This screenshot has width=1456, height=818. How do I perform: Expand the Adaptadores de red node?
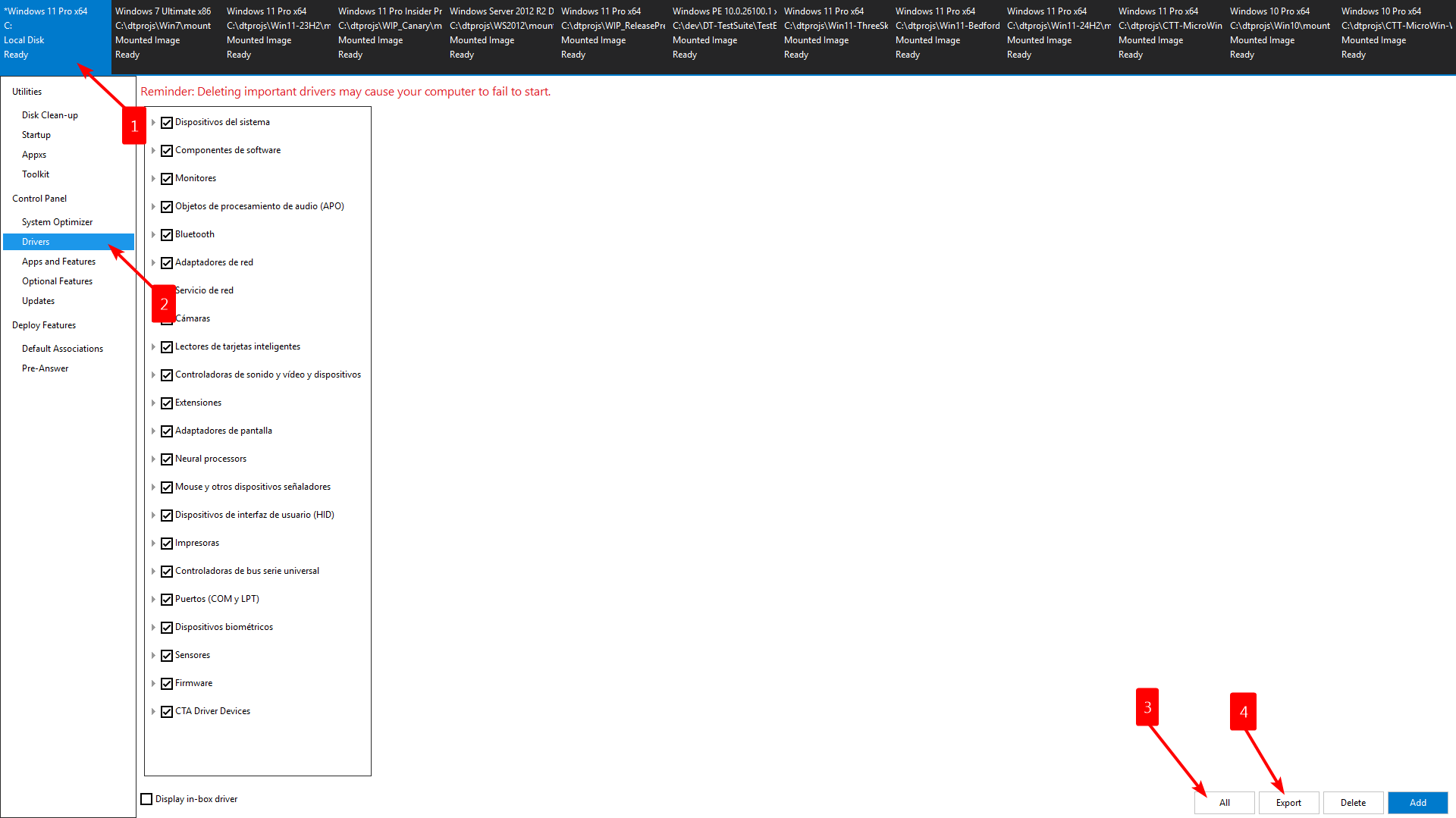tap(153, 263)
